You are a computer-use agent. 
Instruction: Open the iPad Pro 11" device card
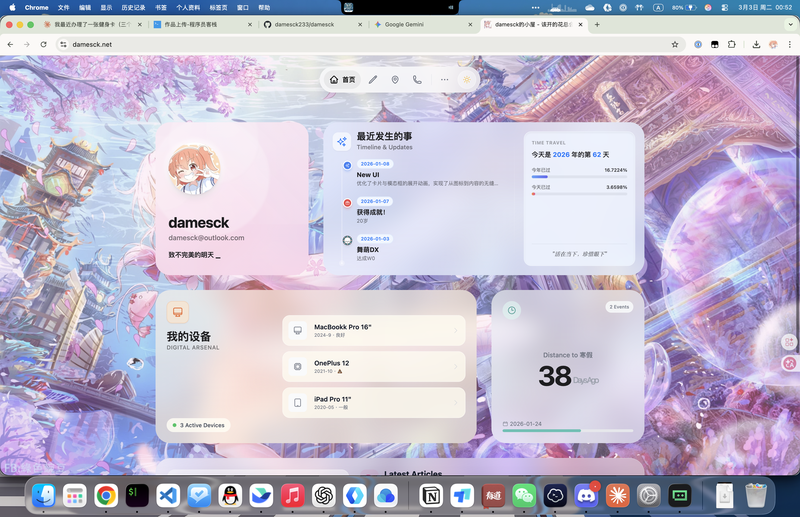[x=374, y=403]
